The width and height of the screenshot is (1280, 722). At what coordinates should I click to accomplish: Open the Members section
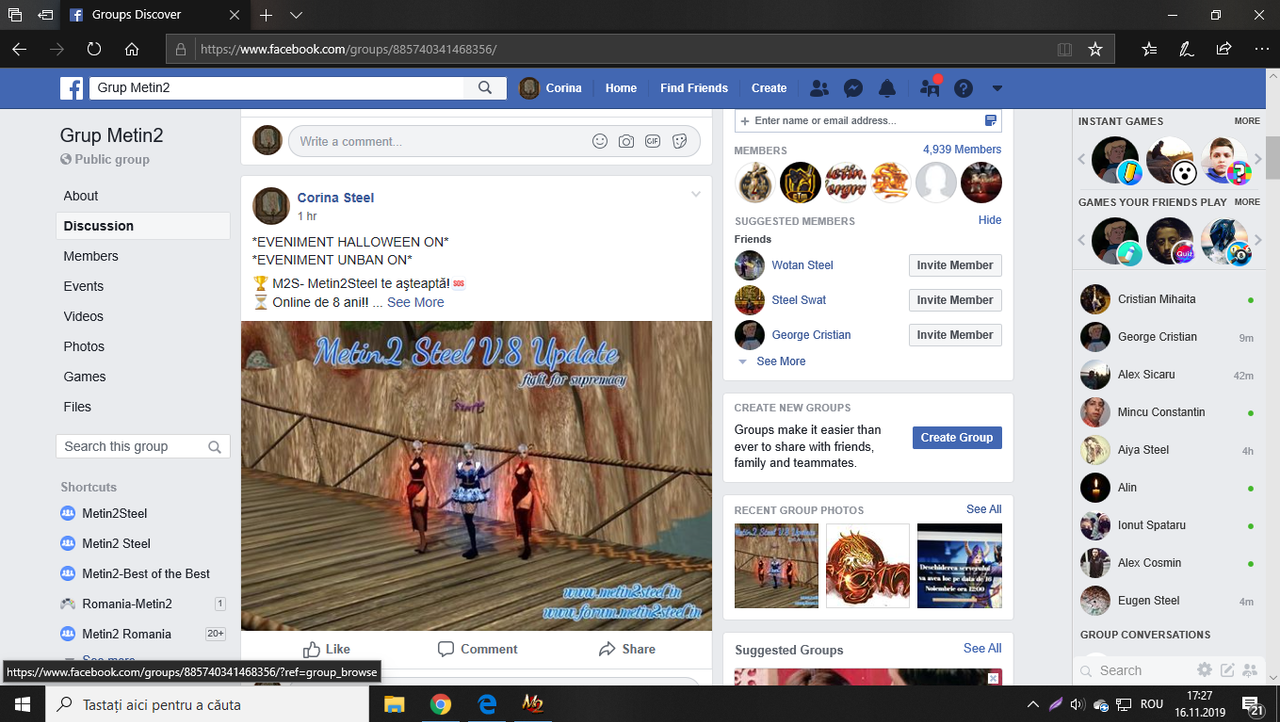pos(91,256)
